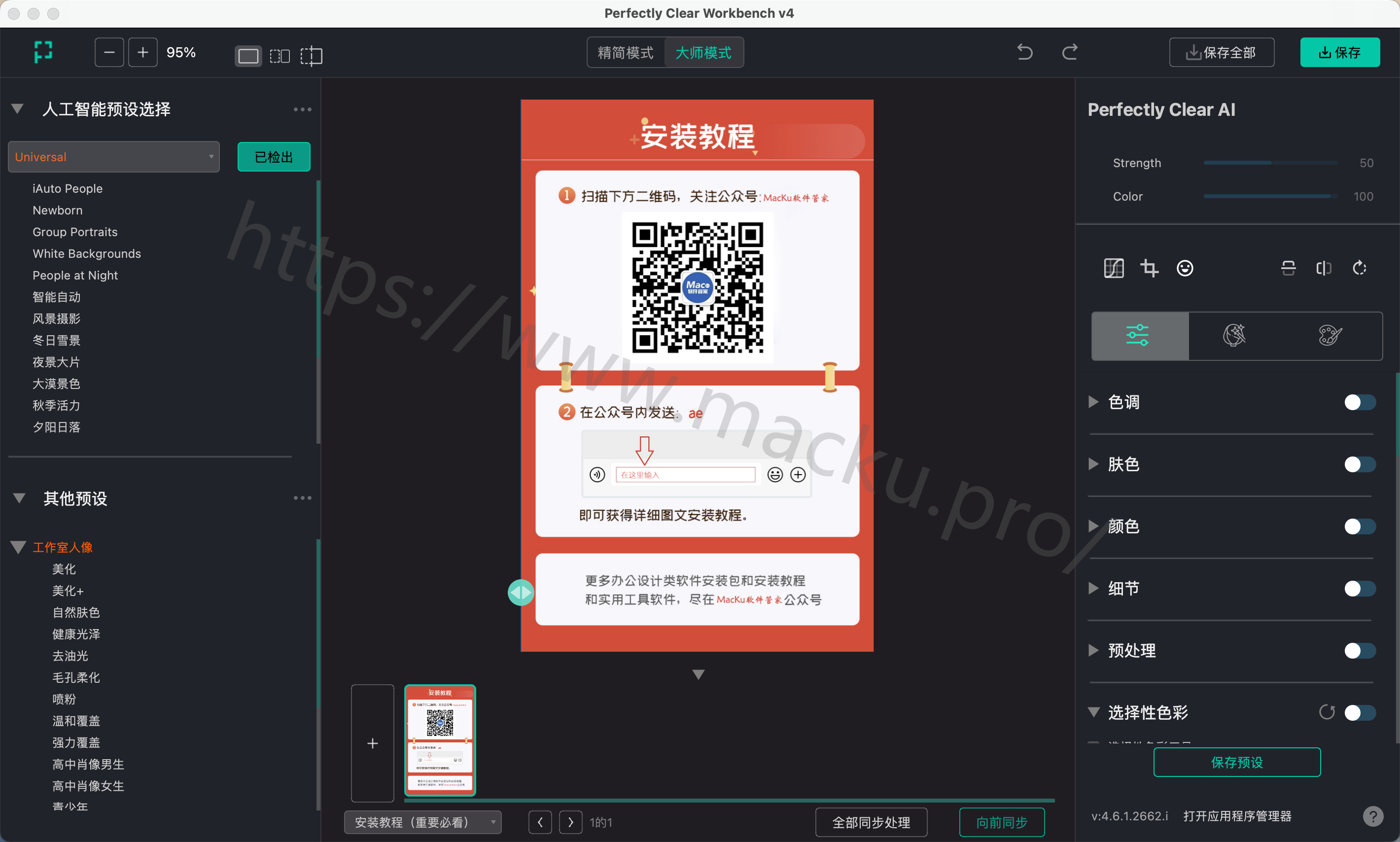Collapse the filmstrip with down arrow
The width and height of the screenshot is (1400, 842).
pyautogui.click(x=699, y=674)
